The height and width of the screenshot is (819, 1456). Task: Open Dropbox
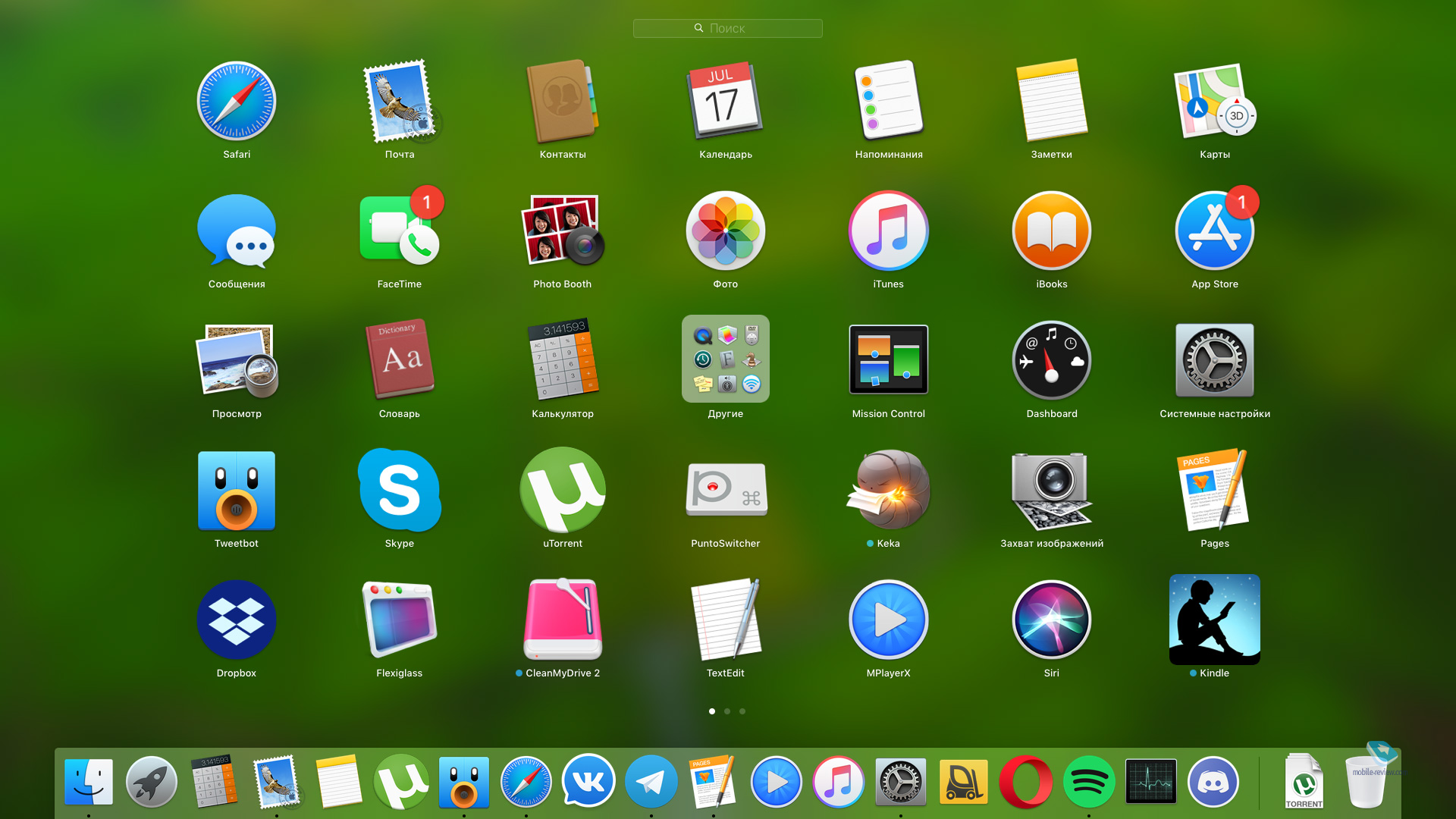[x=237, y=620]
